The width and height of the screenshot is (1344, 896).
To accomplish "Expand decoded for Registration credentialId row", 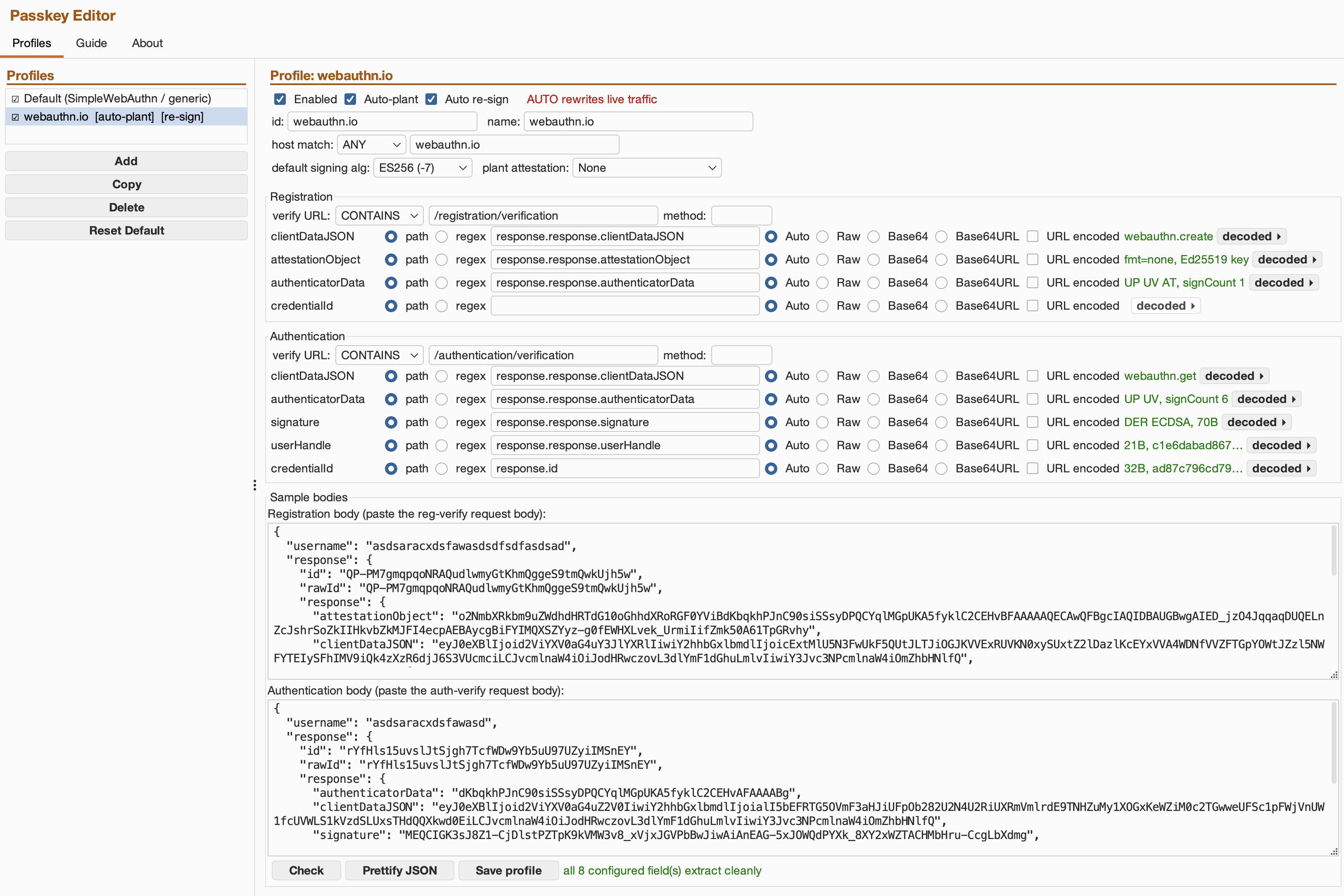I will (1165, 306).
